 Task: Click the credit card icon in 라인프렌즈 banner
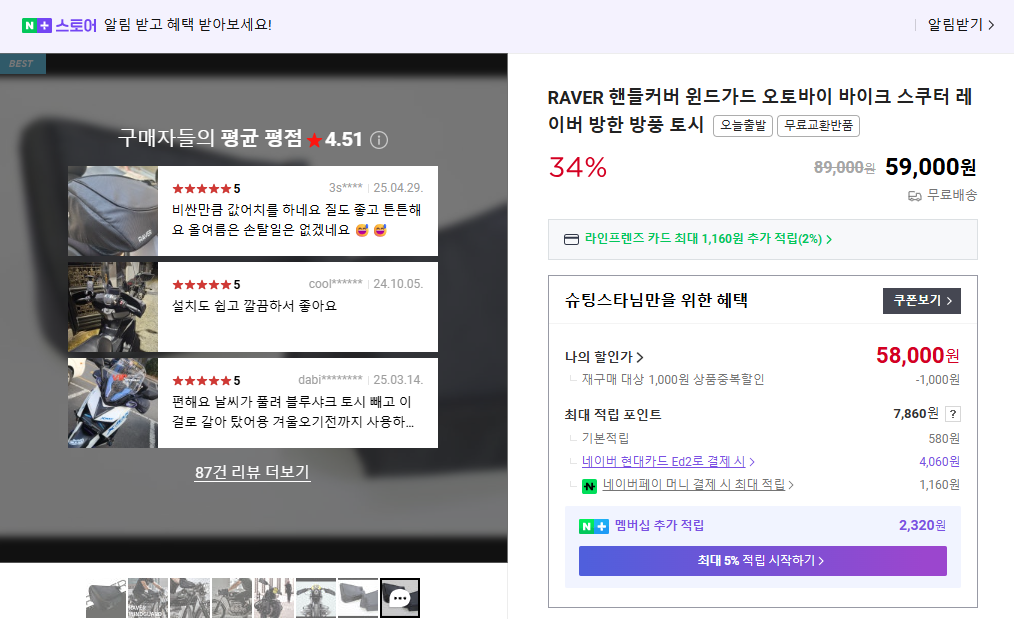[x=571, y=239]
